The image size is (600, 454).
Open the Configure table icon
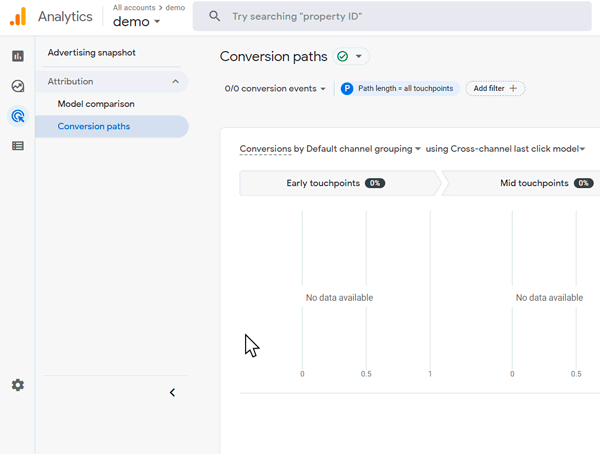point(17,146)
